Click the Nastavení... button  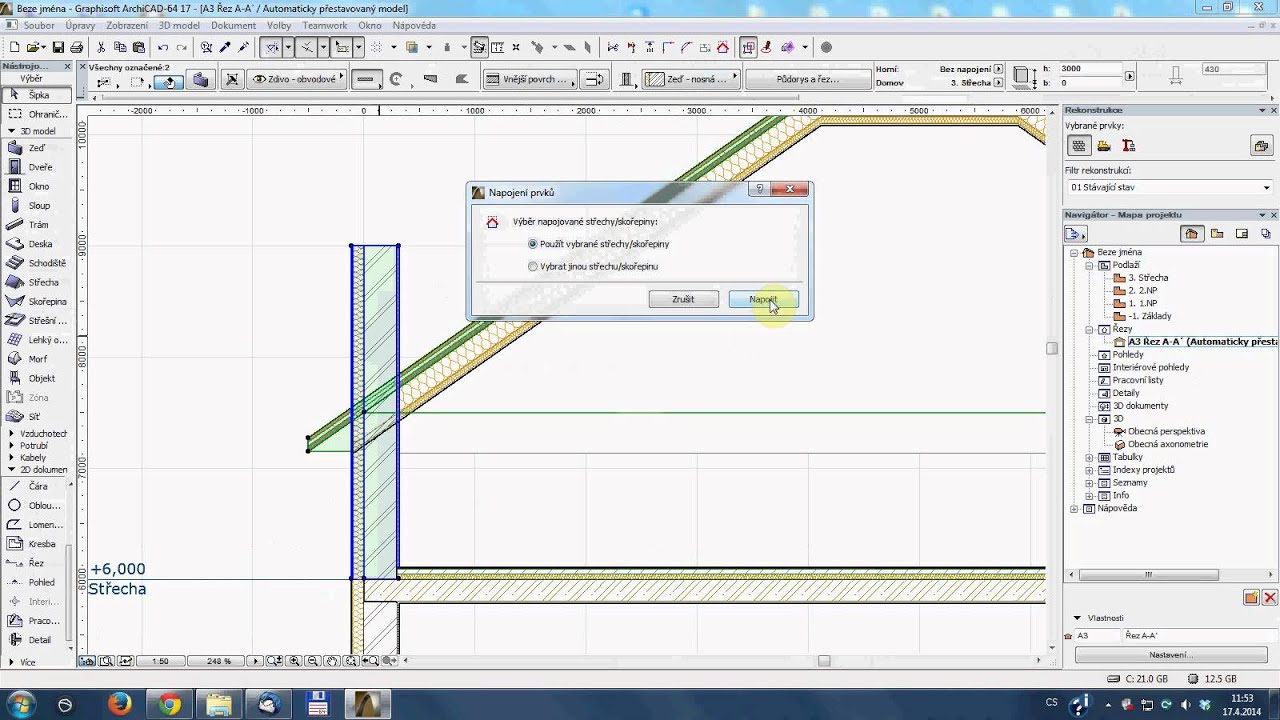[1171, 655]
